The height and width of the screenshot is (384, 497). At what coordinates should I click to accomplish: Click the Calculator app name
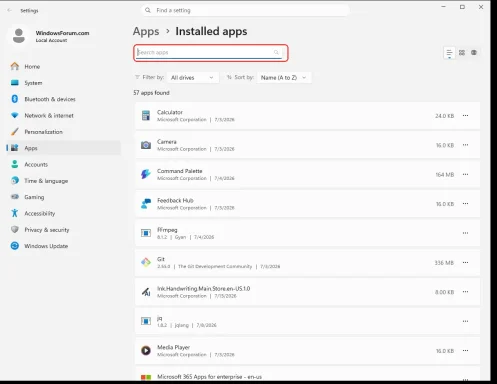point(170,112)
